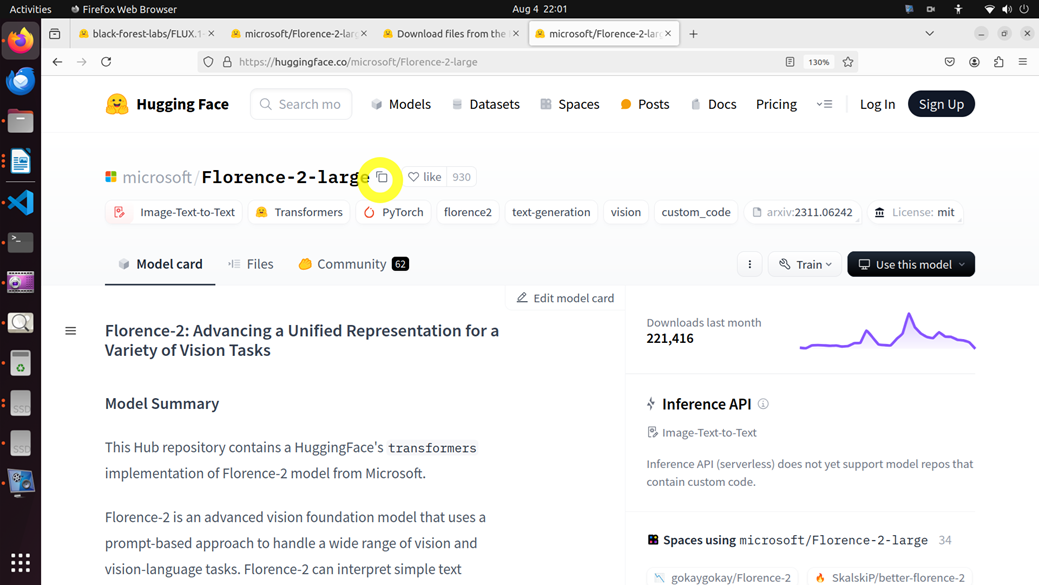1039x585 pixels.
Task: Click the 930 likes count
Action: click(x=461, y=177)
